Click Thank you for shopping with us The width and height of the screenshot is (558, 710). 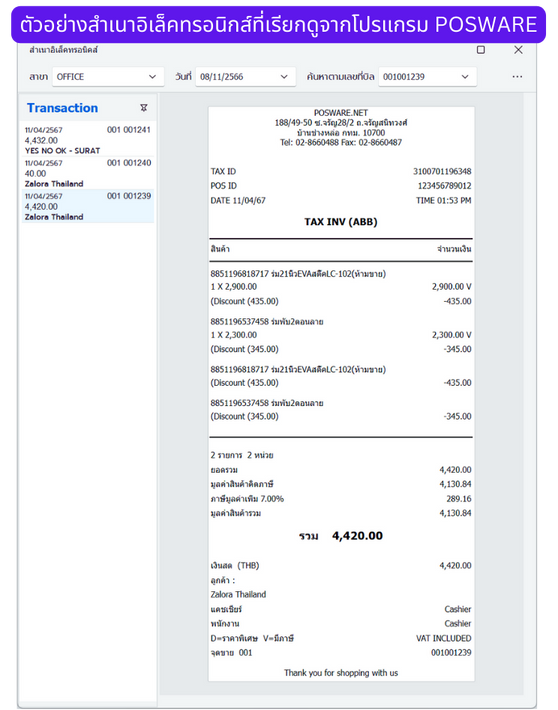click(341, 673)
